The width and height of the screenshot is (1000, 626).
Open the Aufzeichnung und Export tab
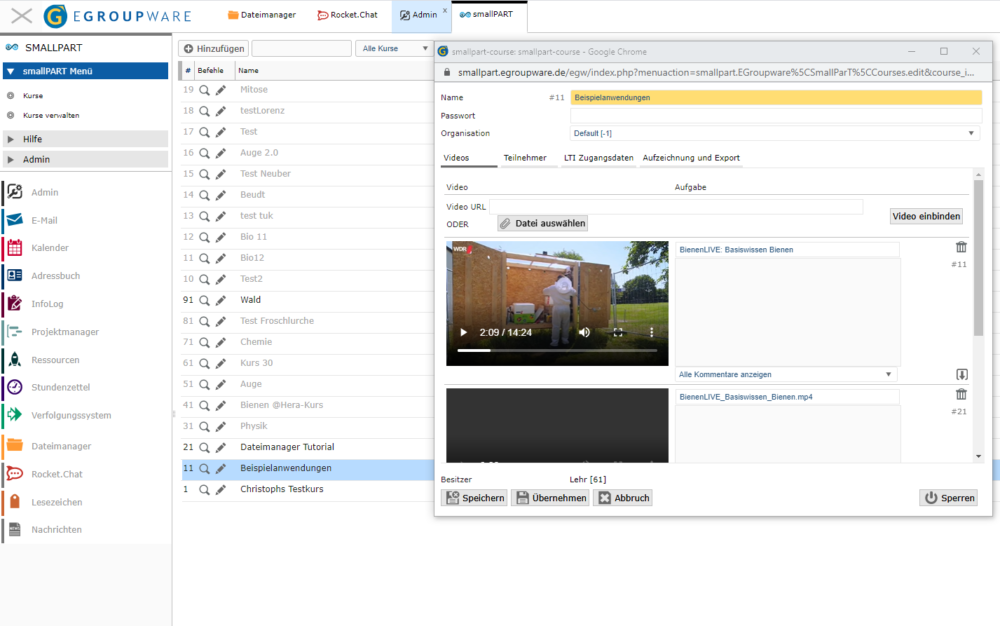pyautogui.click(x=690, y=158)
